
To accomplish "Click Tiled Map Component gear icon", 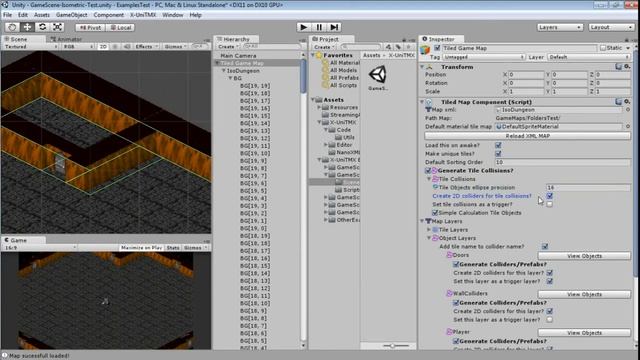I will point(627,102).
